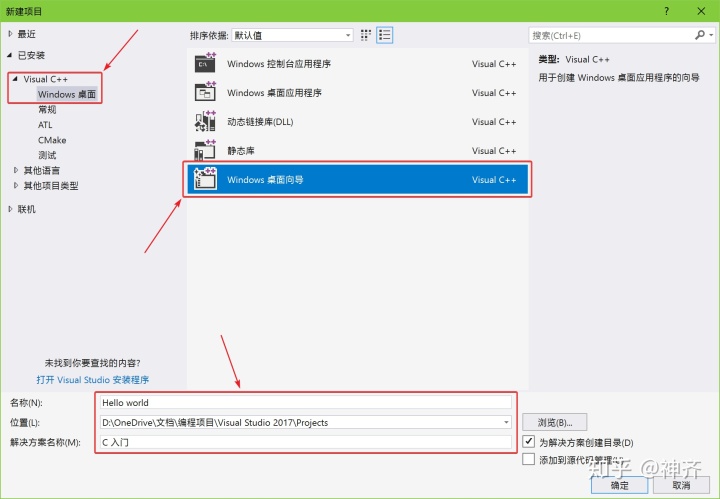Viewport: 720px width, 499px height.
Task: Select Windows 控制台应用程序 template name
Action: pos(279,64)
